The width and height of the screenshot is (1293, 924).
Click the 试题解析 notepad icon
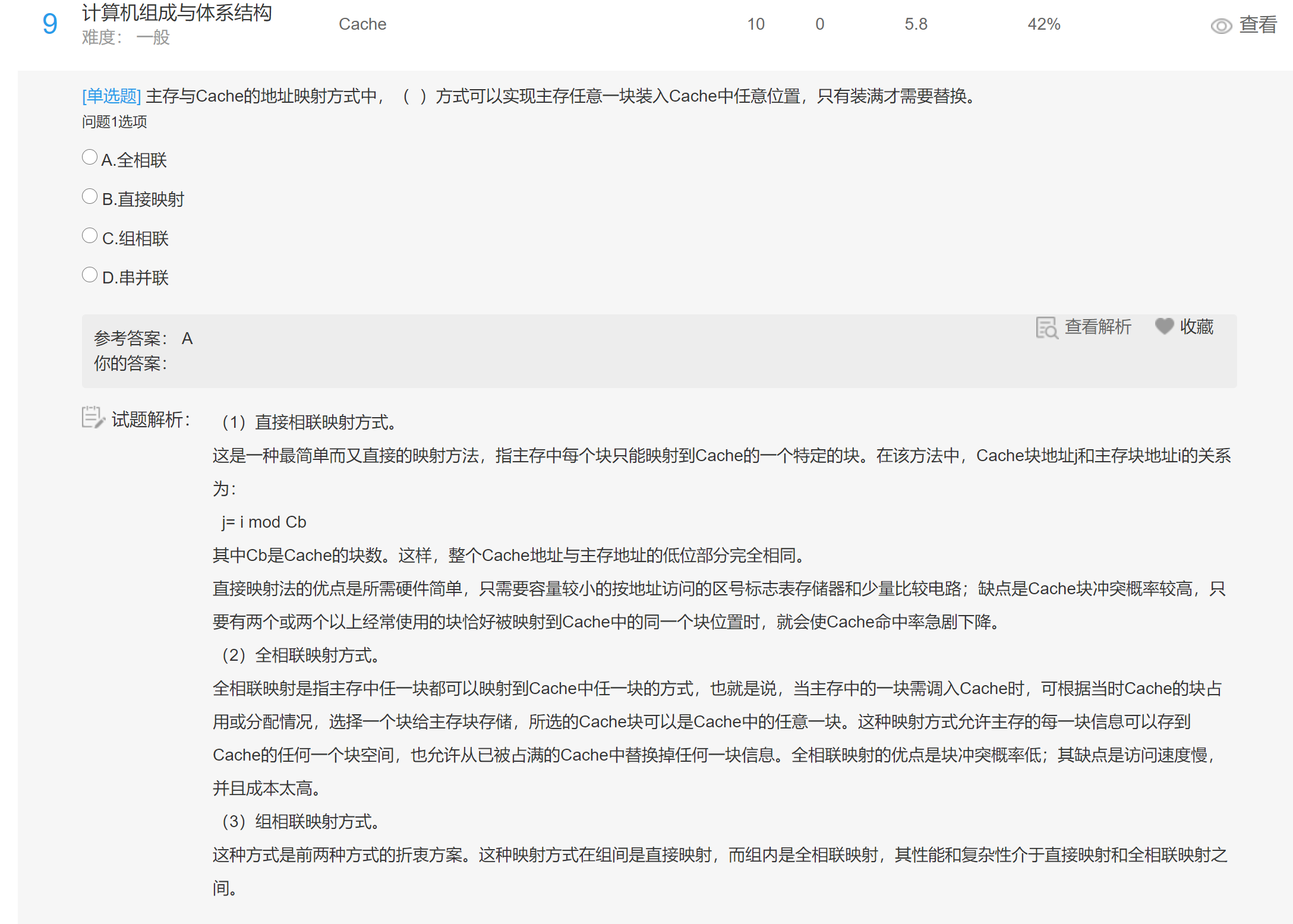pos(93,418)
